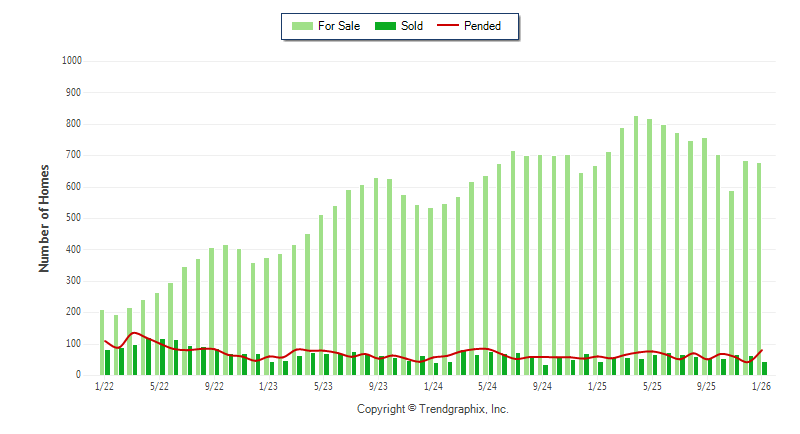
Task: Select the 1/22 x-axis date label
Action: [103, 386]
